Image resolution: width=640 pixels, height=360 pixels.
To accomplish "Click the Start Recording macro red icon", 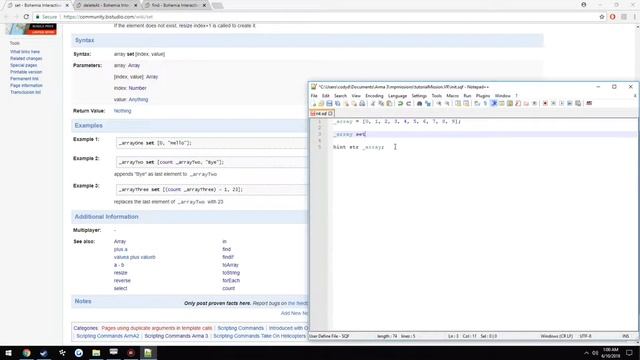I will (545, 103).
